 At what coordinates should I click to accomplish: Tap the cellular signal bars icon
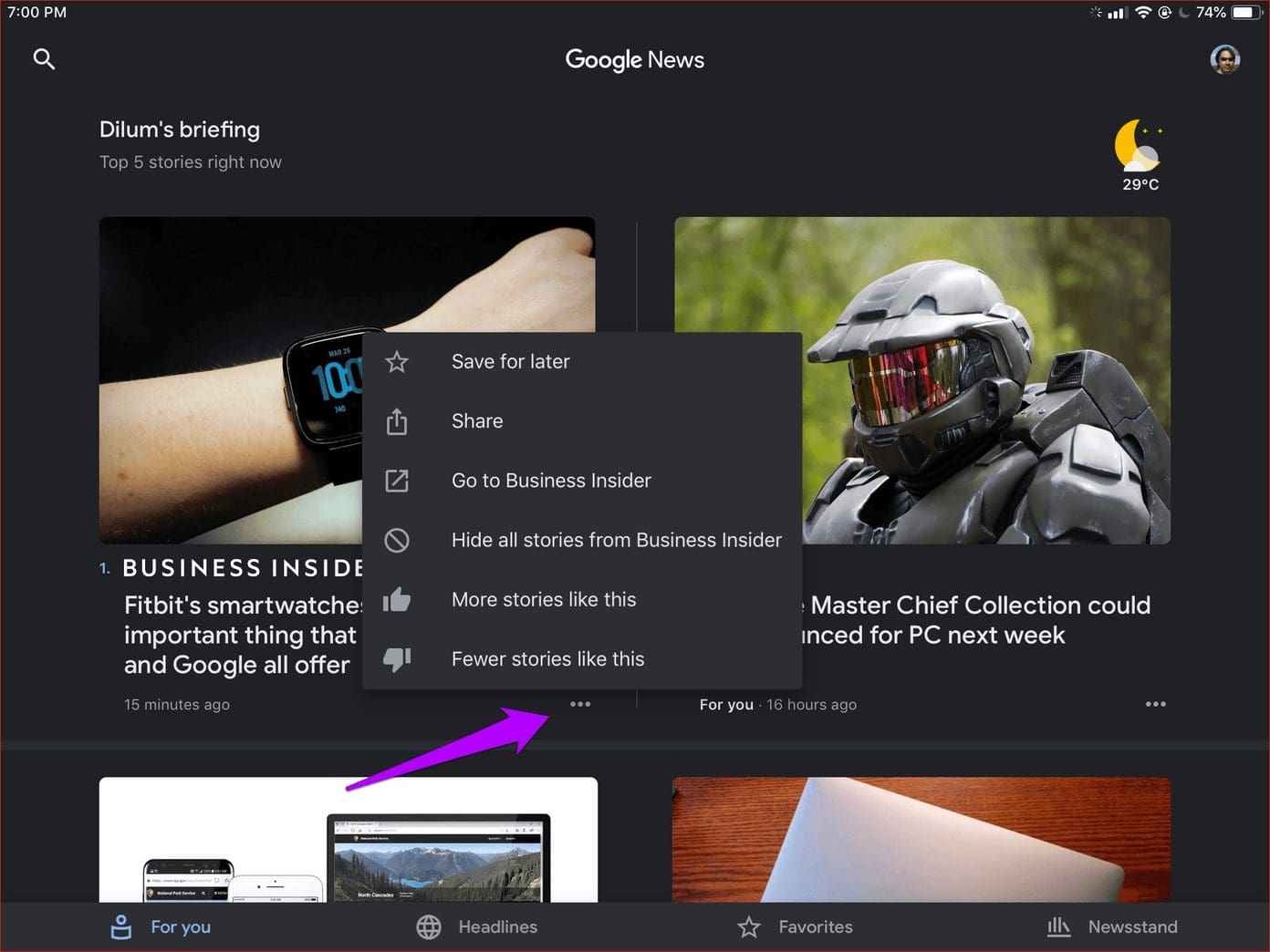click(x=1118, y=13)
